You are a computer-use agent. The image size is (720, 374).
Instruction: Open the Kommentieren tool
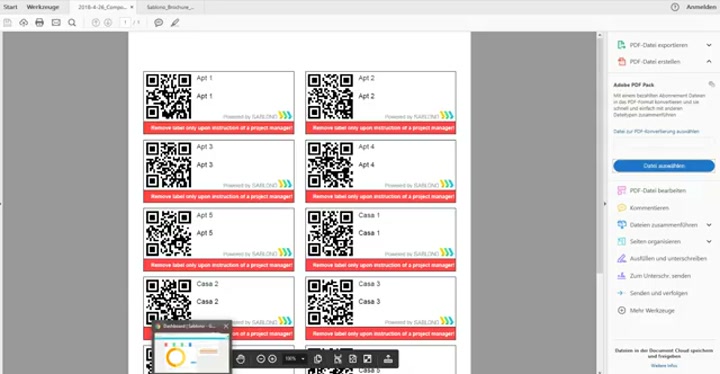(x=649, y=208)
